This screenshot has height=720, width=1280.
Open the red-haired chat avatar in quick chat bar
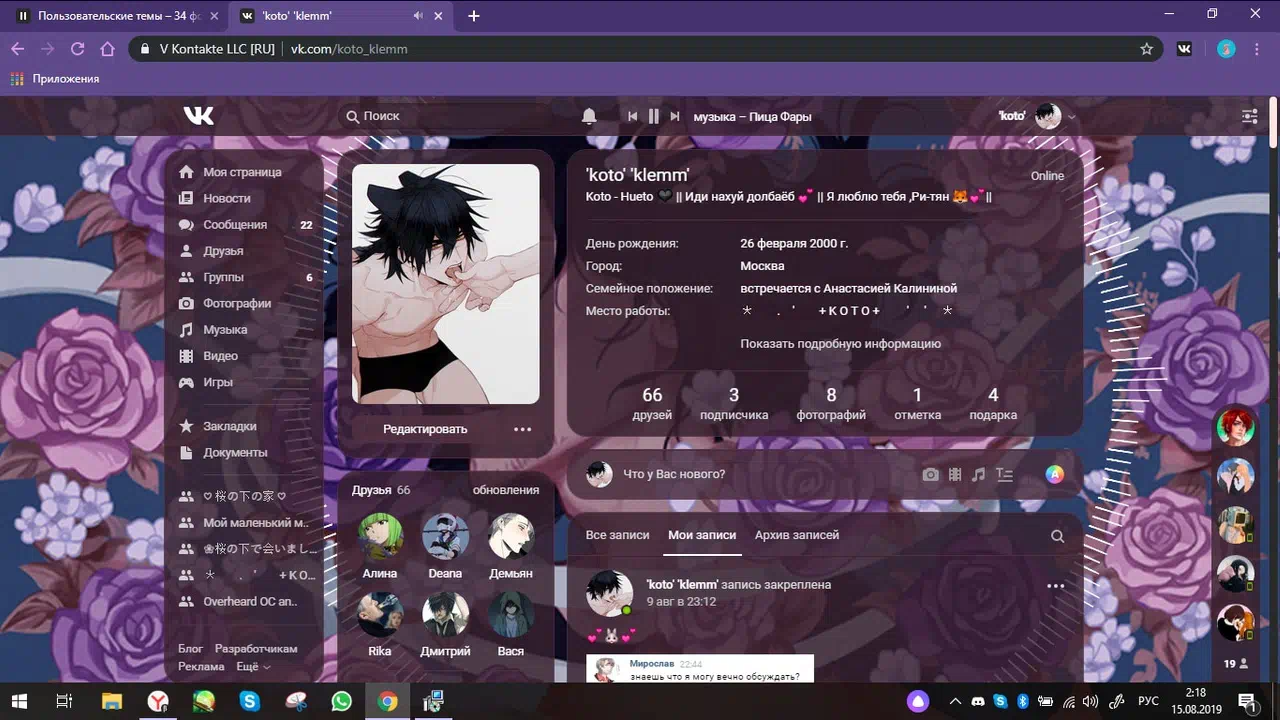[1236, 427]
